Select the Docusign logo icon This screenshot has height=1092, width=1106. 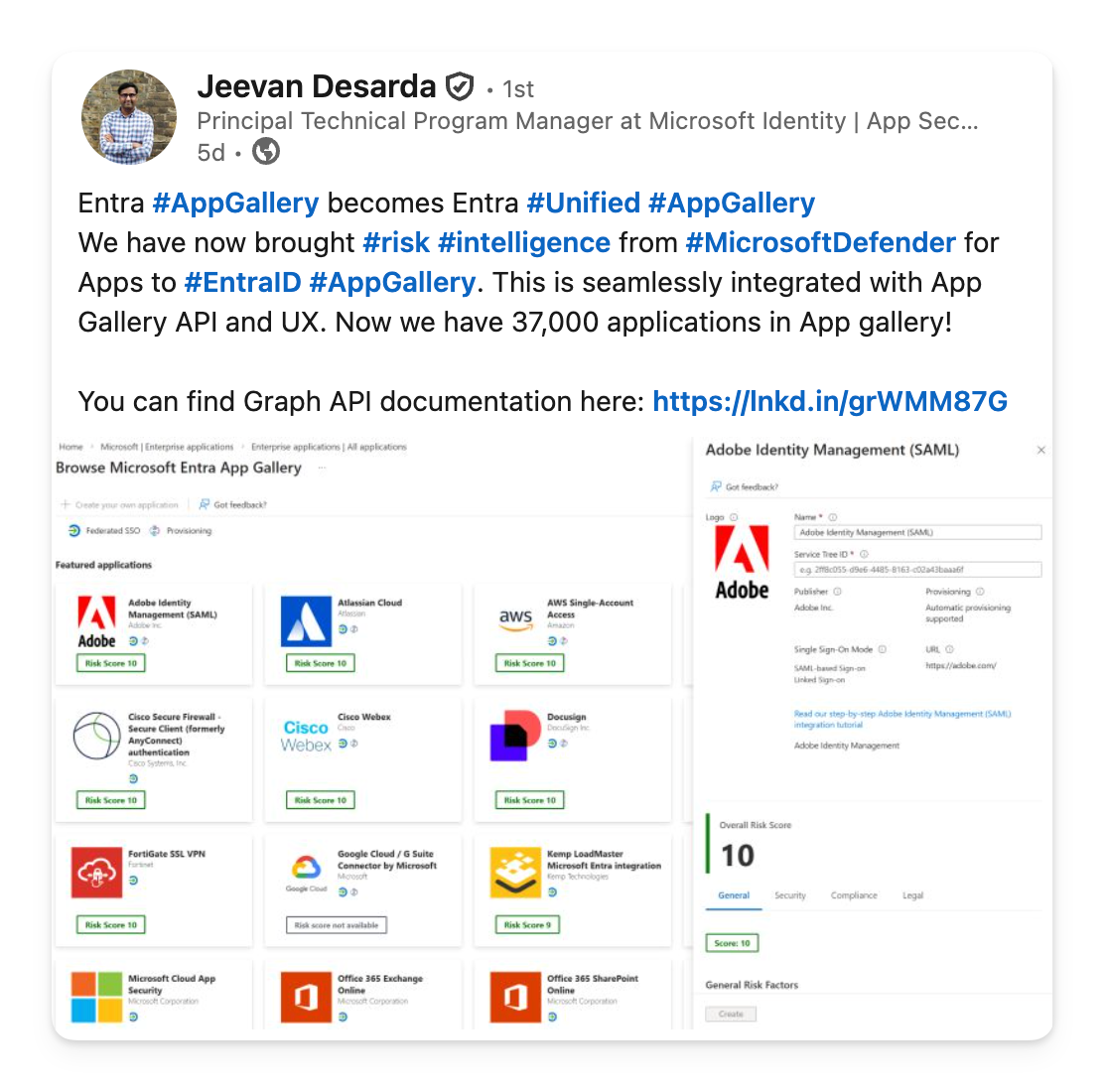515,736
